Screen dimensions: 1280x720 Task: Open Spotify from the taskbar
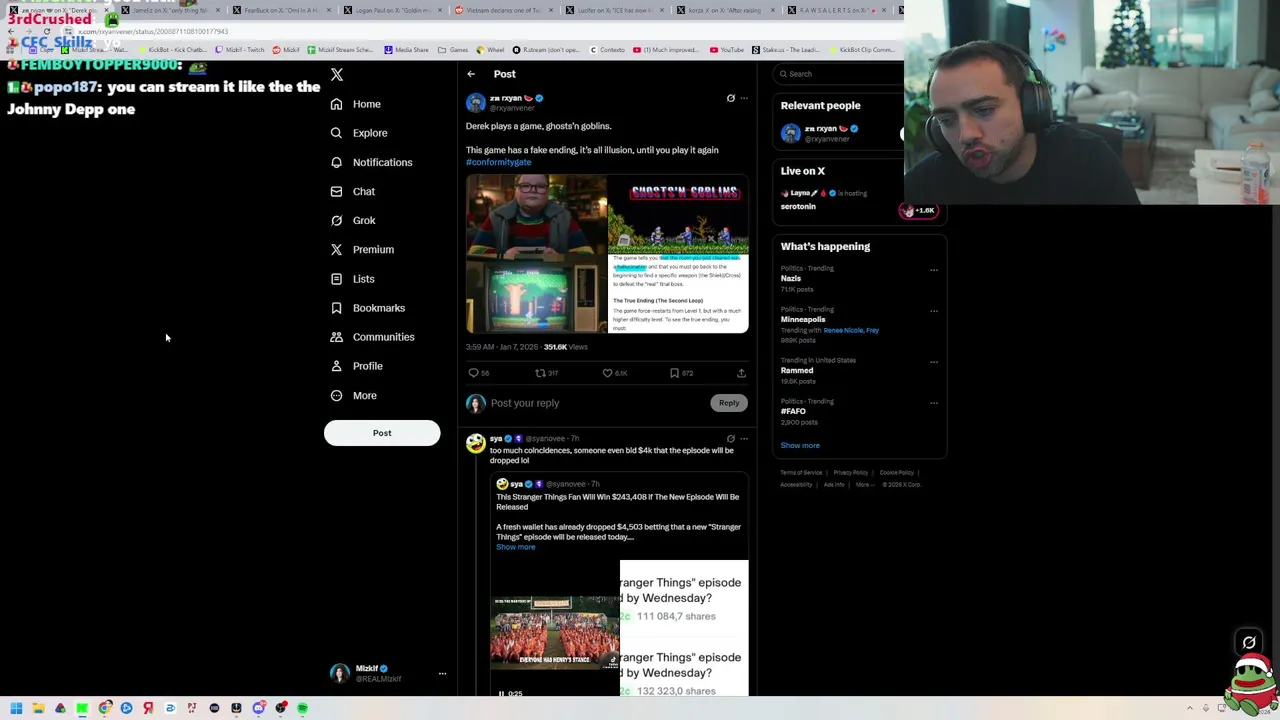[x=302, y=708]
